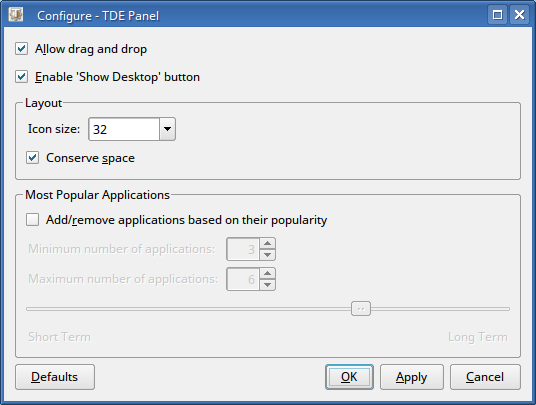Enable add/remove applications based on popularity
The height and width of the screenshot is (405, 536).
[x=32, y=220]
